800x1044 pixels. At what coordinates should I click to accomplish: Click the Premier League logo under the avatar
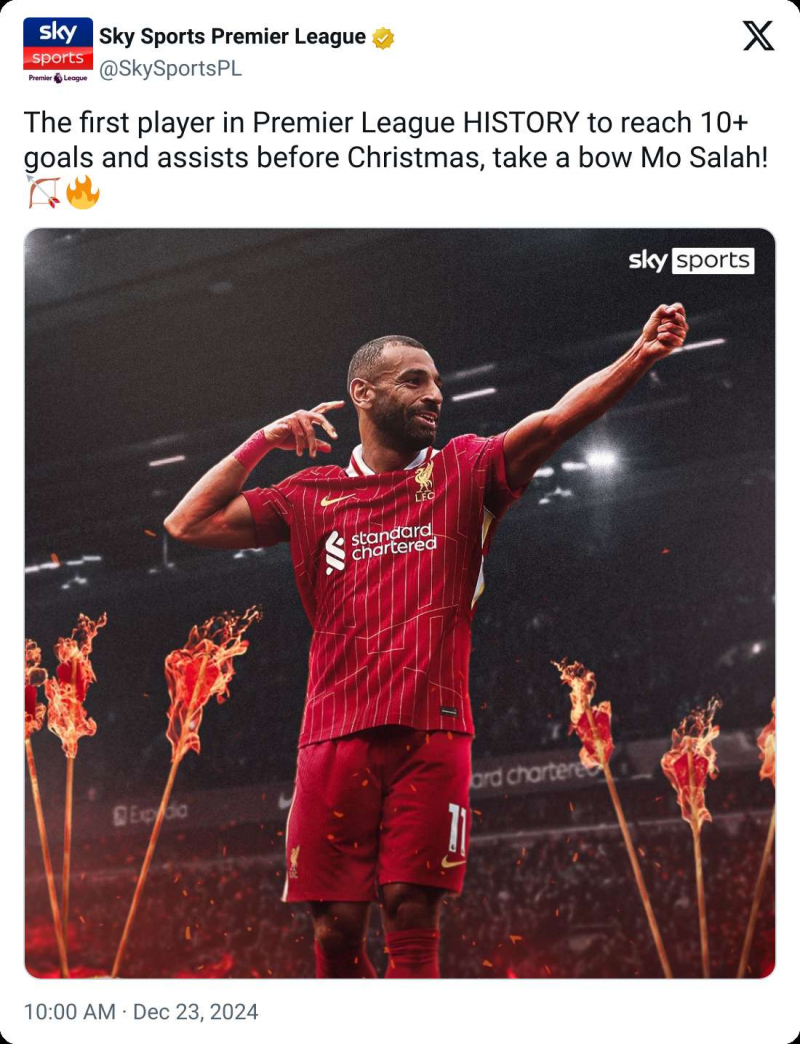point(58,78)
